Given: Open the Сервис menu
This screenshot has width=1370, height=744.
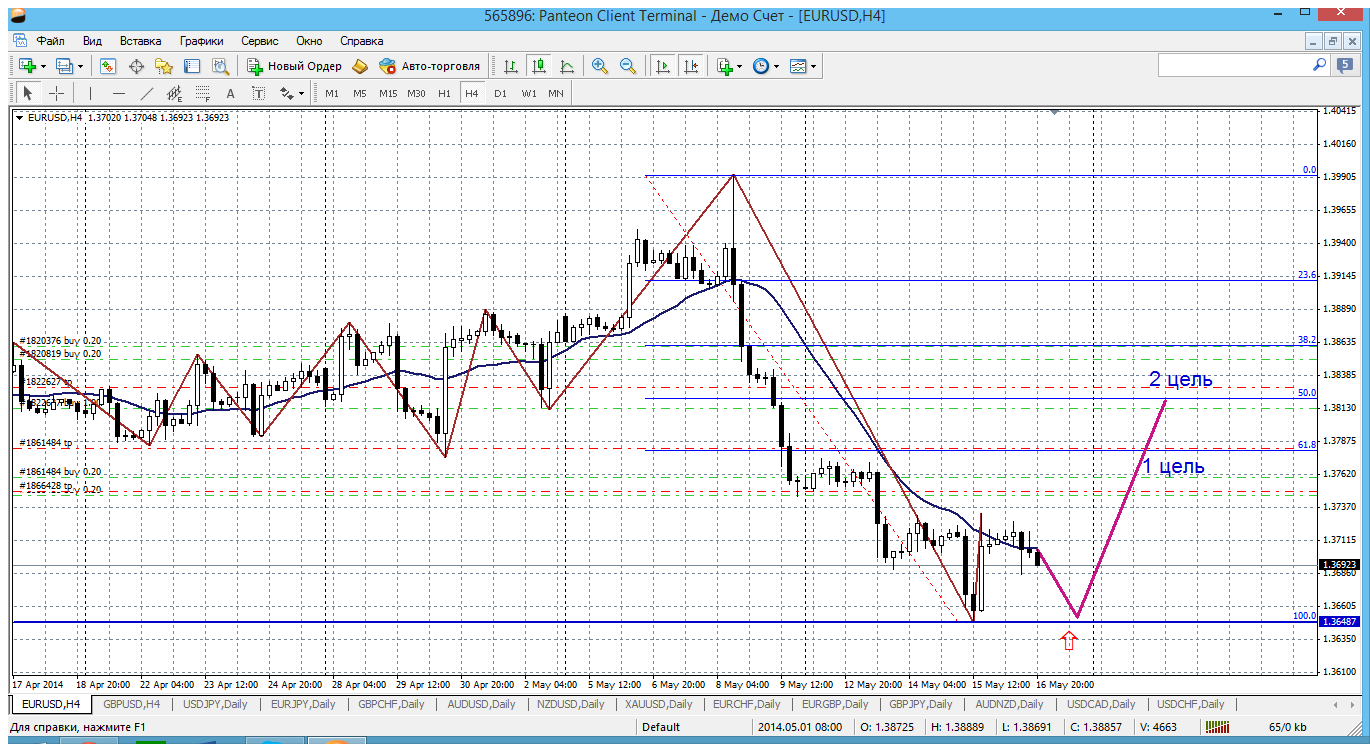Looking at the screenshot, I should click(x=259, y=41).
